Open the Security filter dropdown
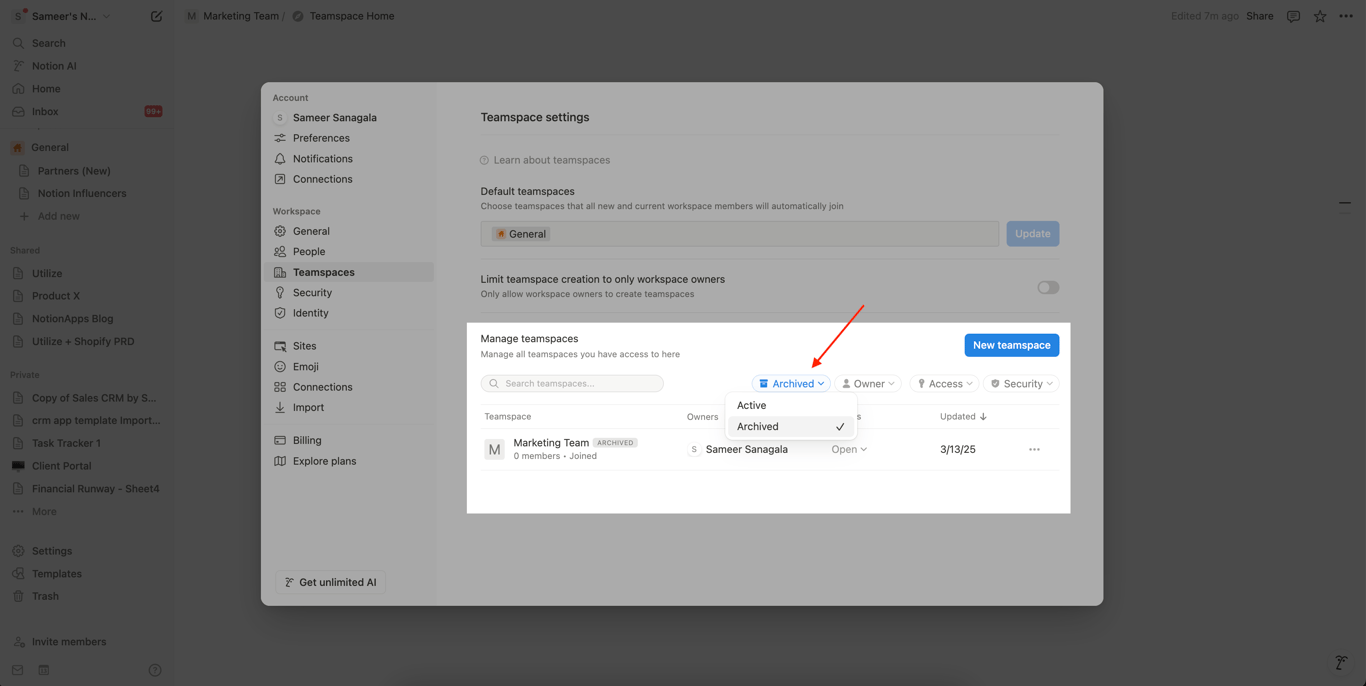This screenshot has width=1366, height=686. [x=1021, y=384]
